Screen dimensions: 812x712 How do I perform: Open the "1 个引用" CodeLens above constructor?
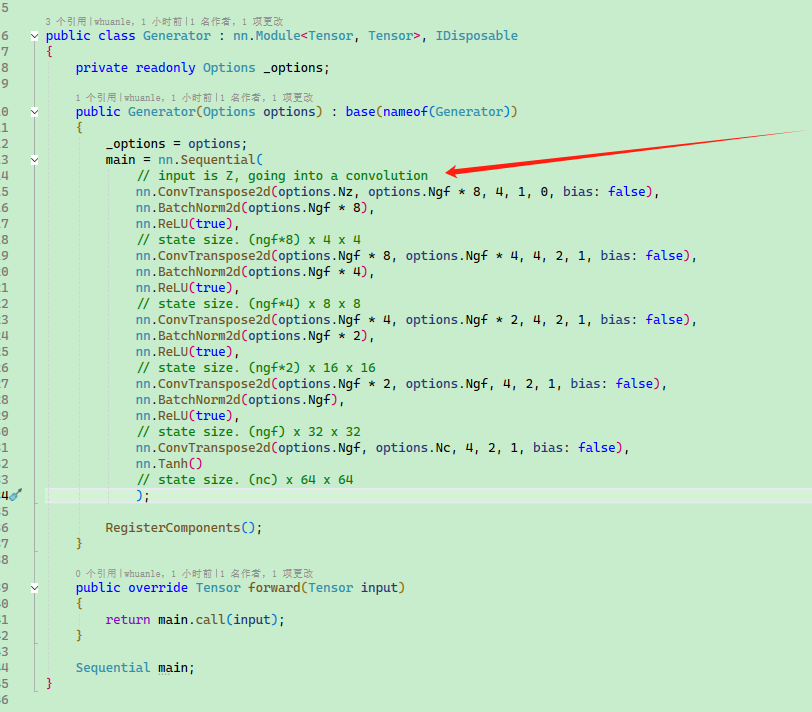tap(95, 97)
